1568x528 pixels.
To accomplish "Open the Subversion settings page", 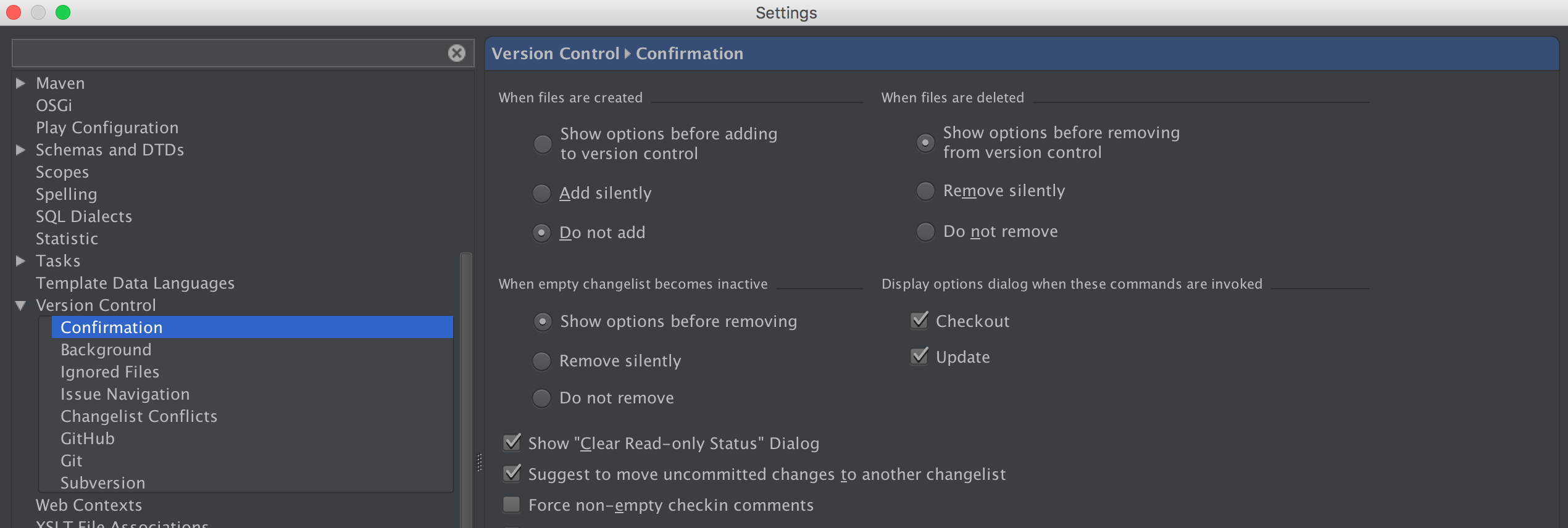I will click(x=103, y=483).
